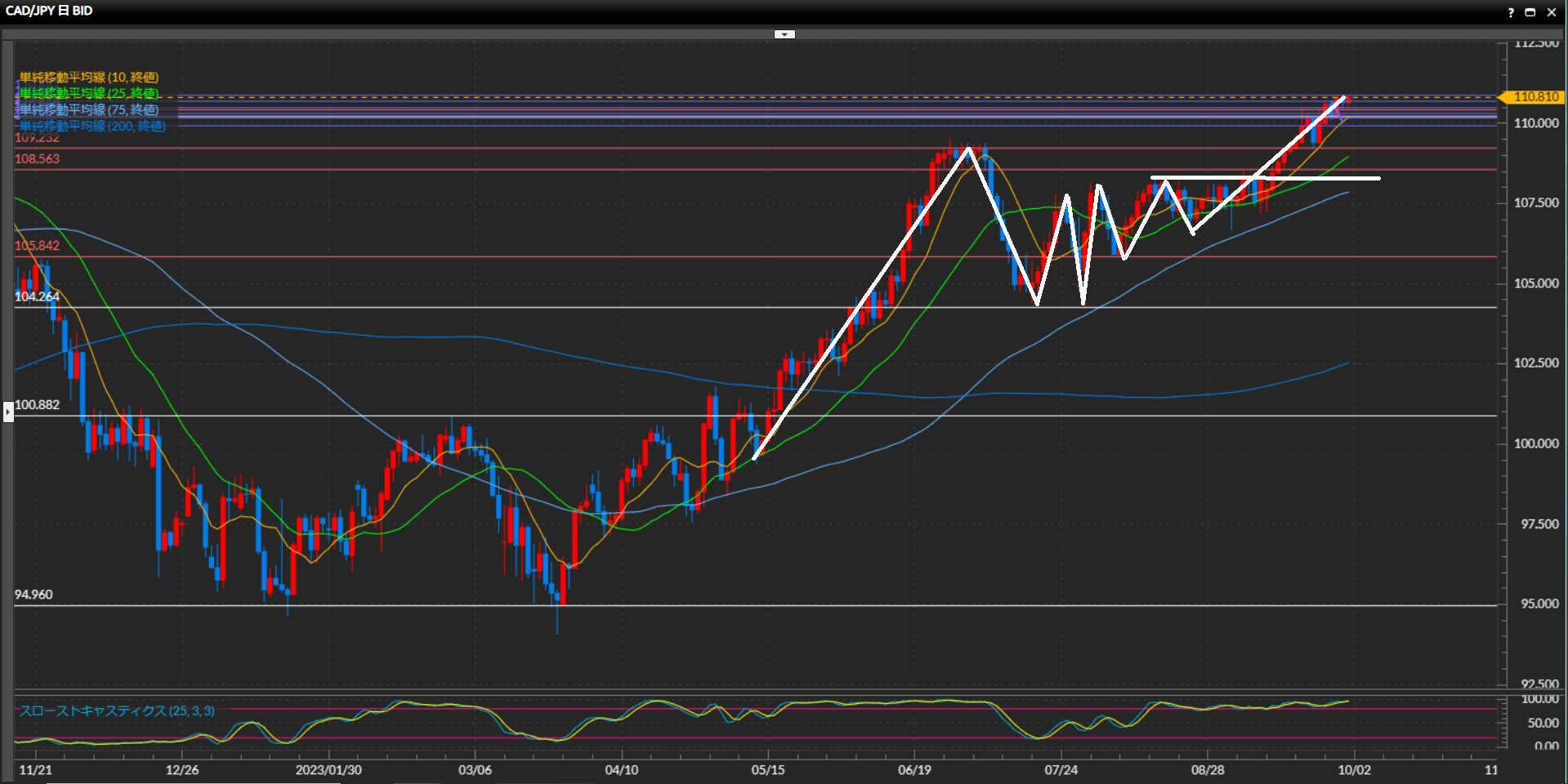1568x784 pixels.
Task: Select the 94.960 horizontal line label
Action: tap(34, 595)
